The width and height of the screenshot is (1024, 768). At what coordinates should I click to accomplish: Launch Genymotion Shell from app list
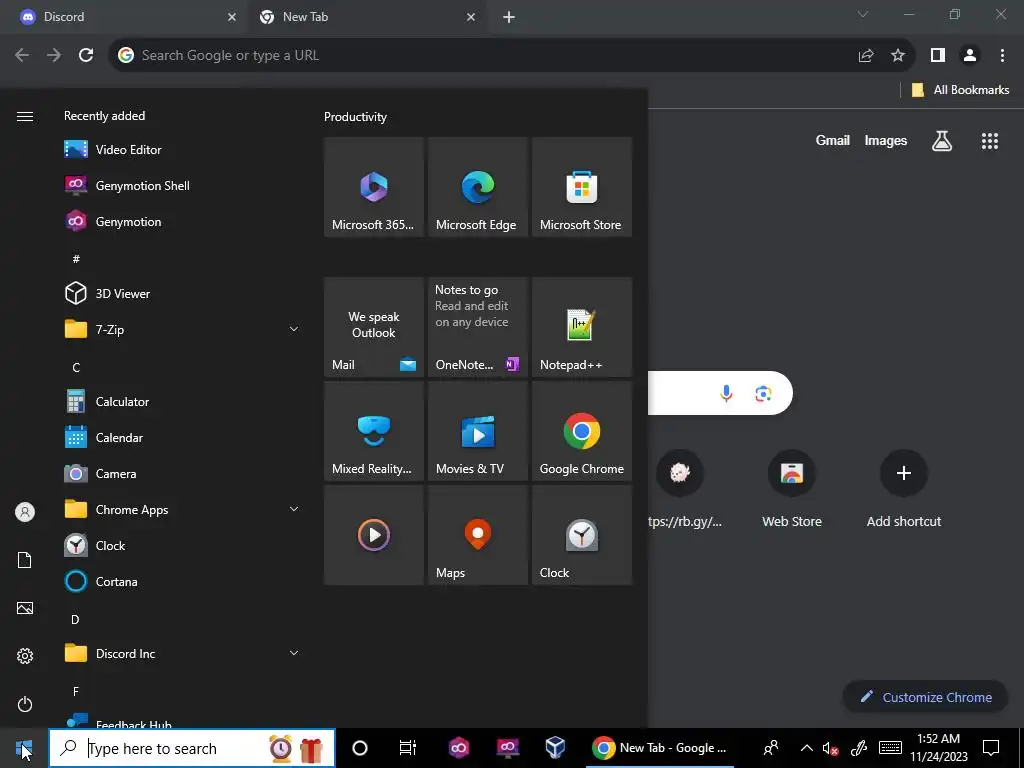(183, 185)
